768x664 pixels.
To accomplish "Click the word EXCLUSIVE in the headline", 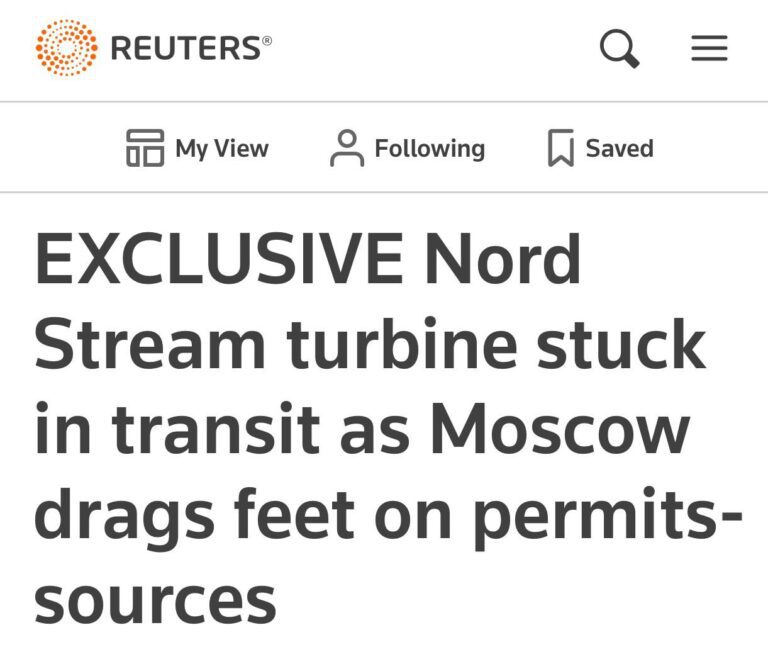I will [x=219, y=258].
